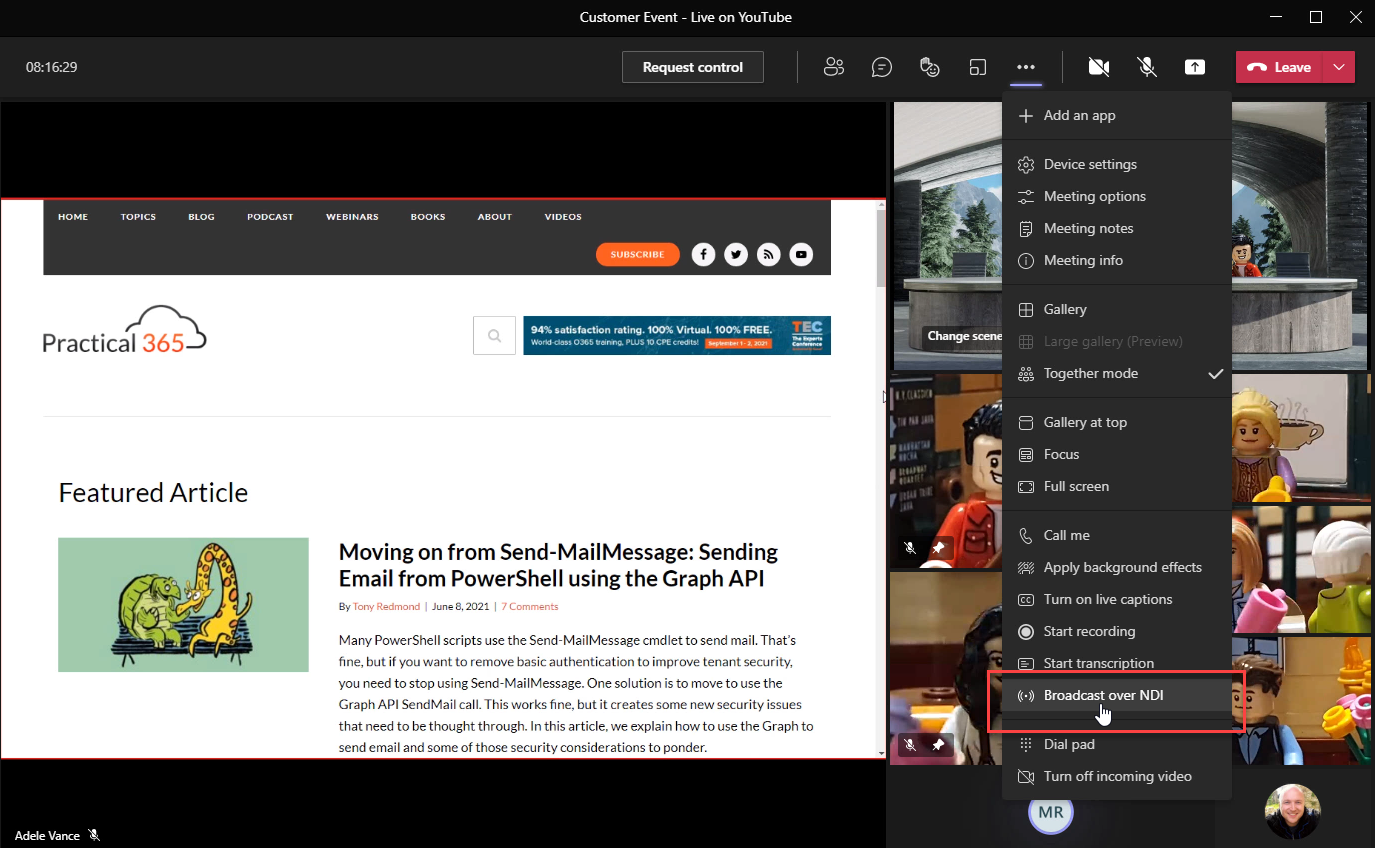Open the reactions picker
Screen dimensions: 1375x848
[929, 67]
